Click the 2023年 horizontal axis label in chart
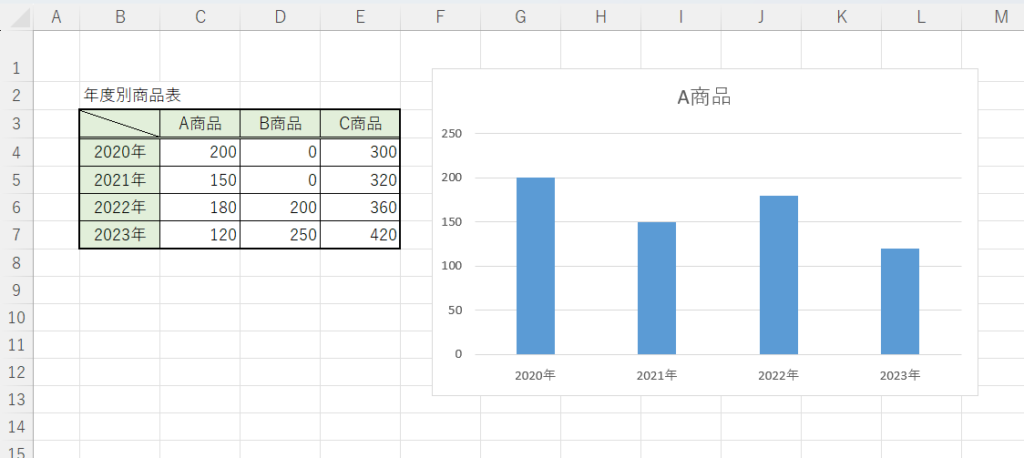1024x458 pixels. [900, 376]
